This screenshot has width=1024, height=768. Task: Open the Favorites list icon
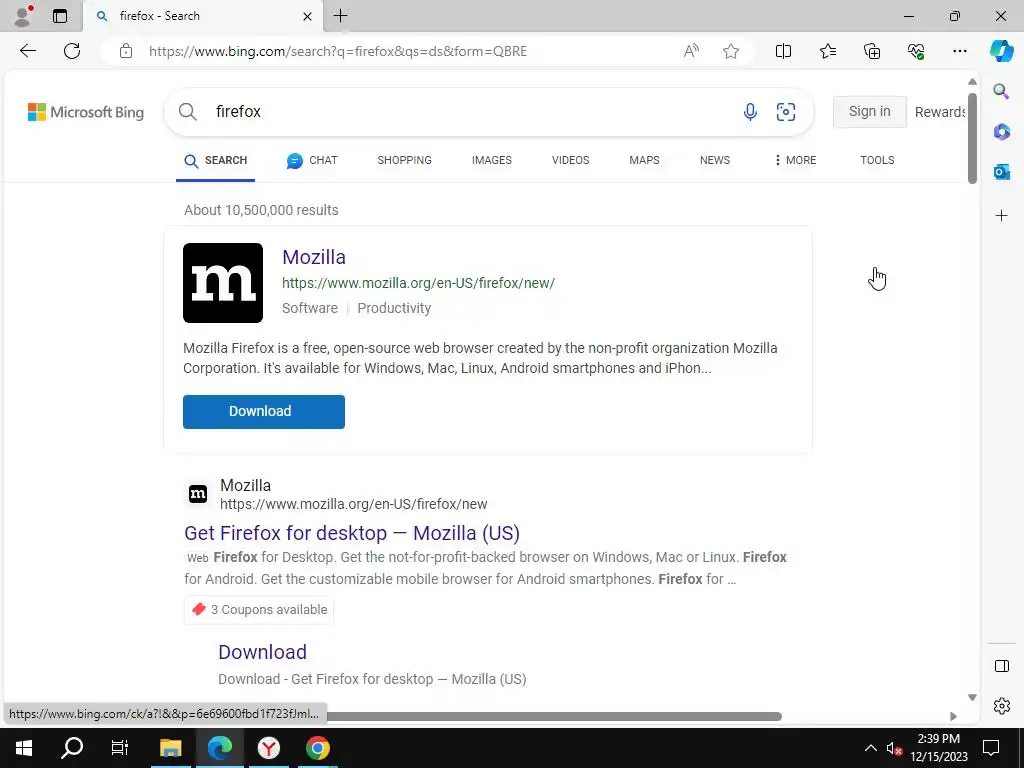[x=827, y=51]
